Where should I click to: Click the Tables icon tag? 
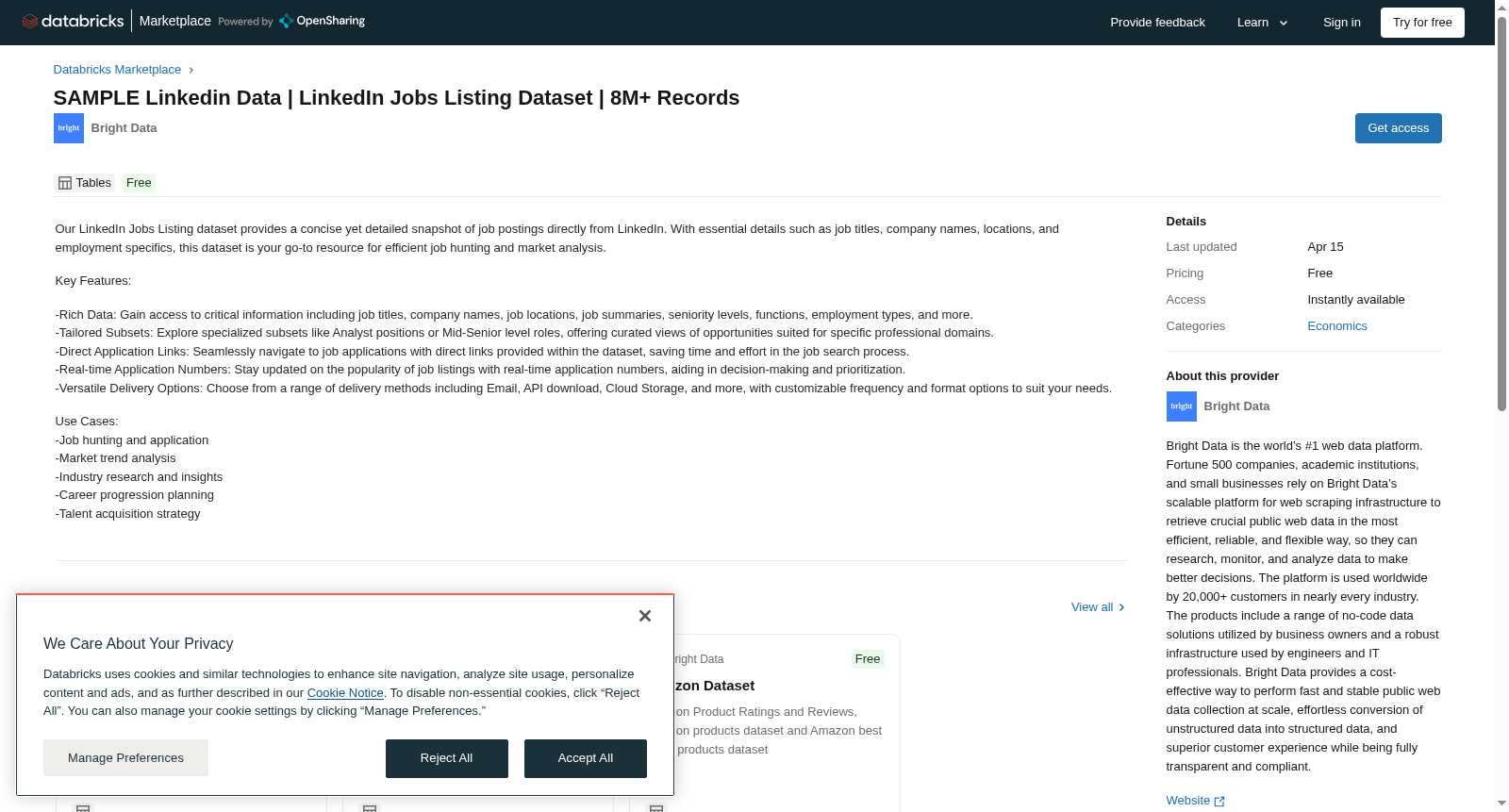[85, 183]
